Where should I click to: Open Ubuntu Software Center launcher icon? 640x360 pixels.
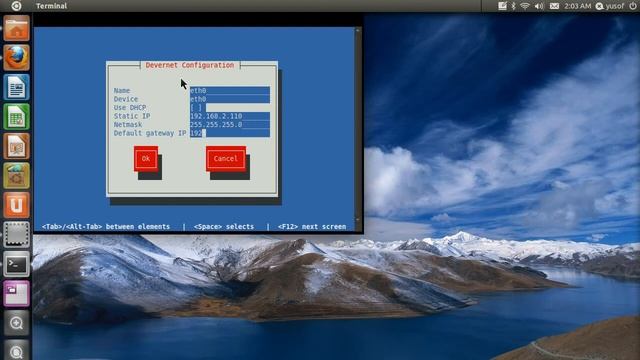(16, 176)
